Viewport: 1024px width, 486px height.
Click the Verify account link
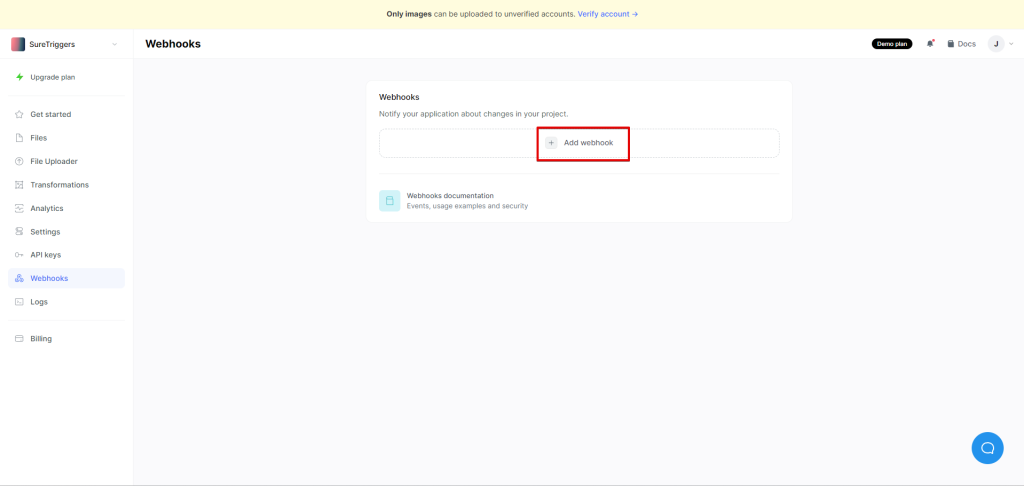coord(607,14)
